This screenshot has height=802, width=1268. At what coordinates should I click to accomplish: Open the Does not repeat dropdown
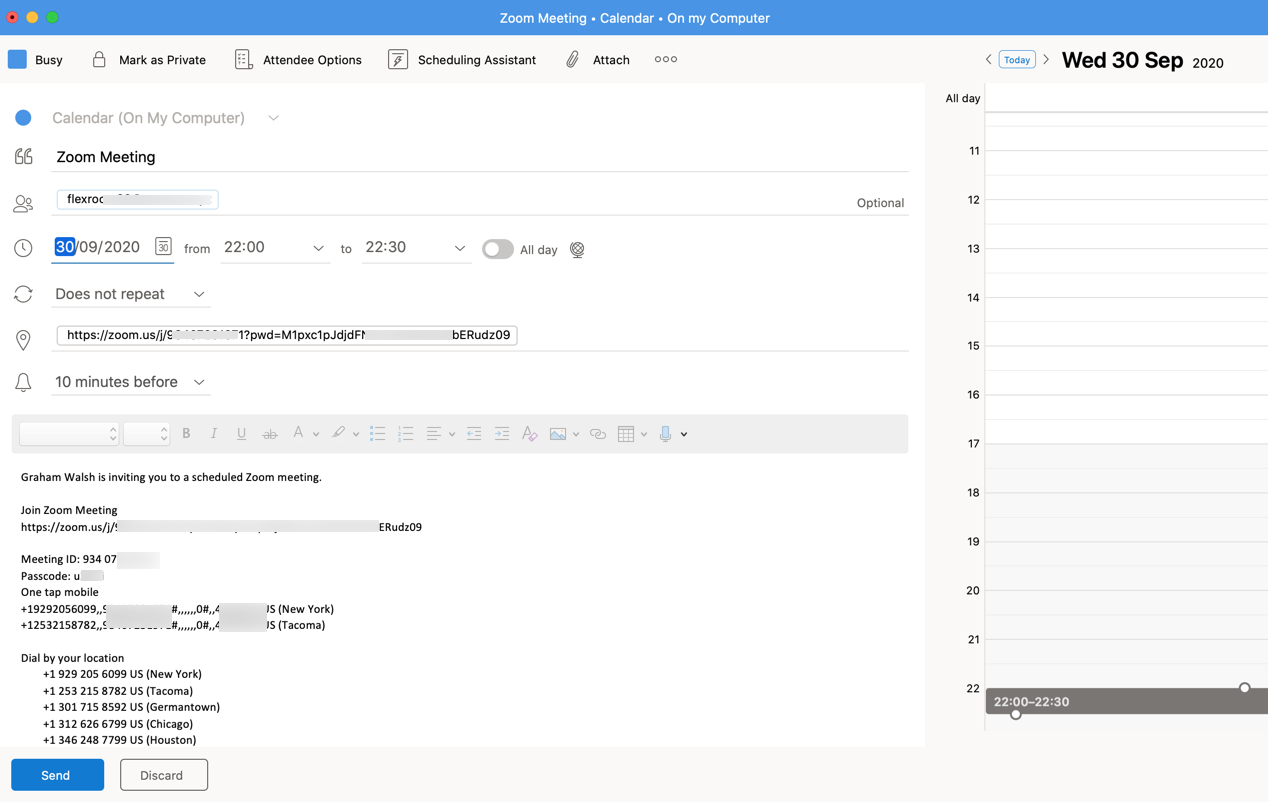click(130, 294)
